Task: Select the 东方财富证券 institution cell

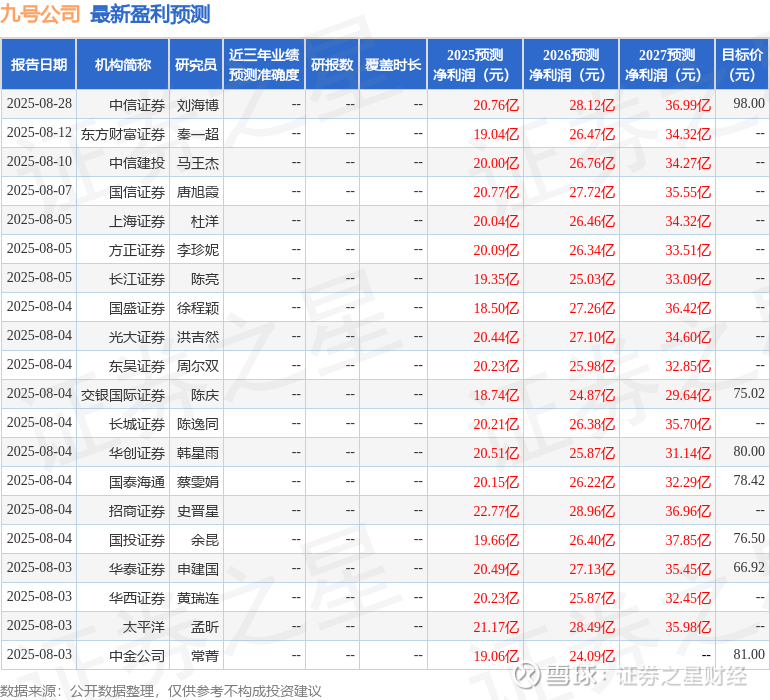Action: tap(123, 134)
